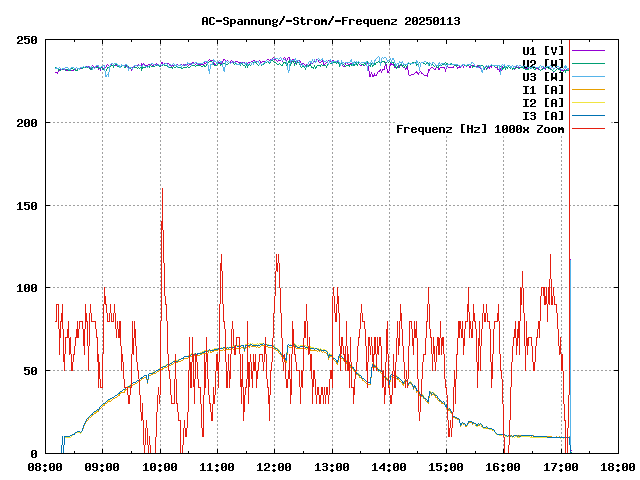
Task: Click the 08:00 x-axis time label
Action: click(45, 466)
